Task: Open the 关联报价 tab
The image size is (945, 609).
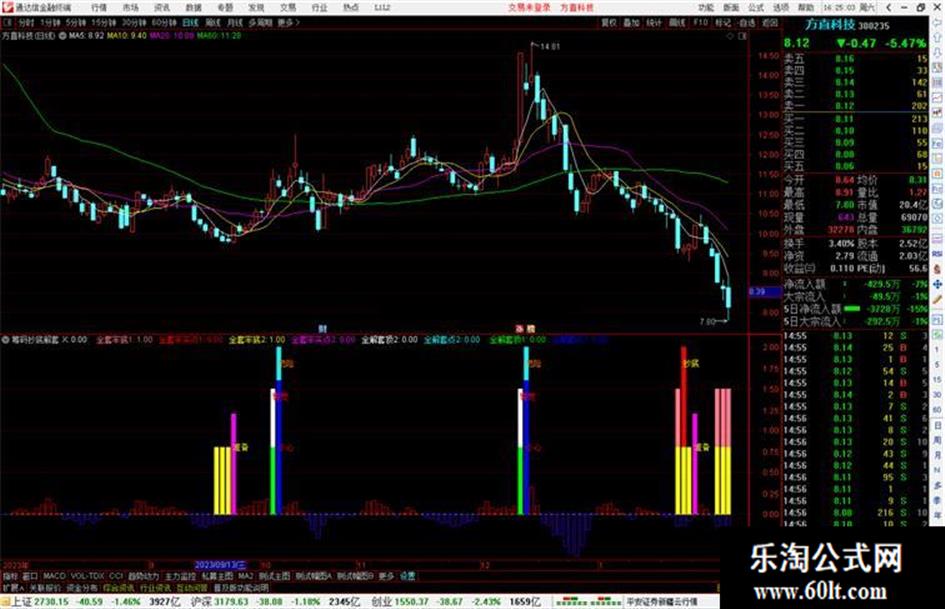Action: 45,588
